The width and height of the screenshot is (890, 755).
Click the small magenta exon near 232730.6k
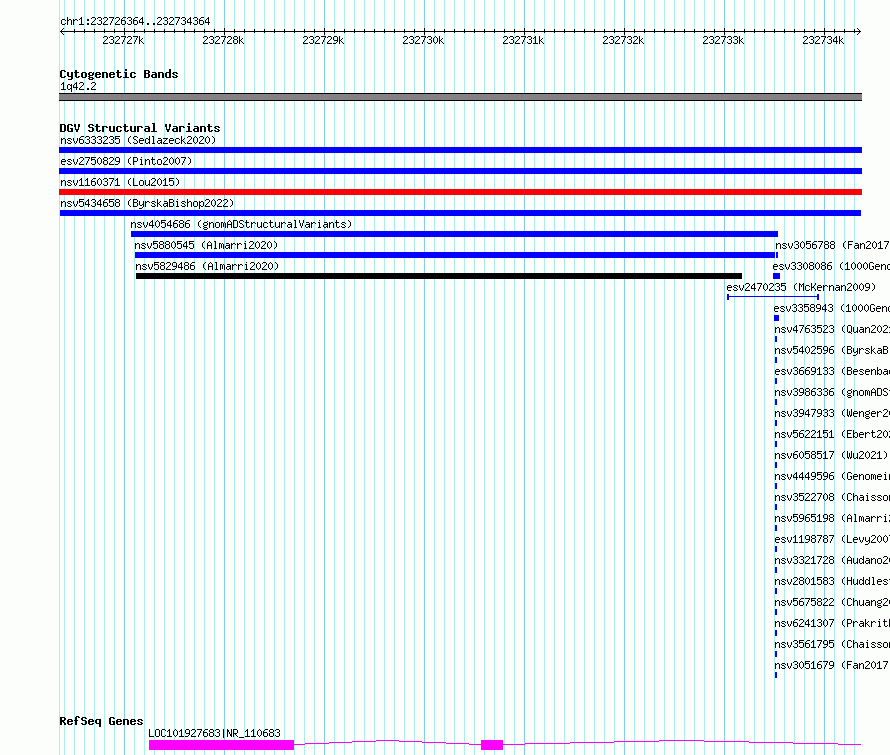[492, 745]
